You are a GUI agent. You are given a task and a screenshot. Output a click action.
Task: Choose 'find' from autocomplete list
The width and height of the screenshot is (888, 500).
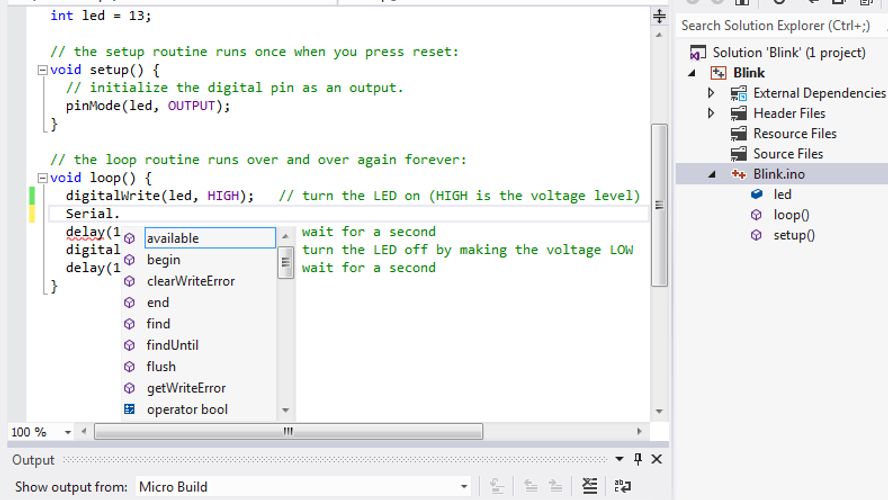coord(159,324)
